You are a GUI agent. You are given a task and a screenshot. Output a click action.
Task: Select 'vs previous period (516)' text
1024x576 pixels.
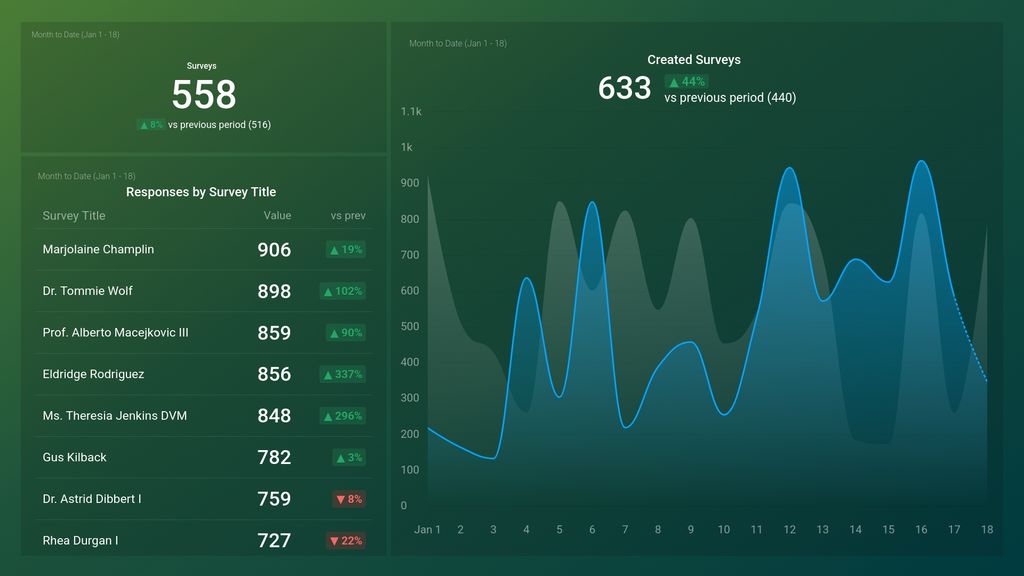pos(219,125)
